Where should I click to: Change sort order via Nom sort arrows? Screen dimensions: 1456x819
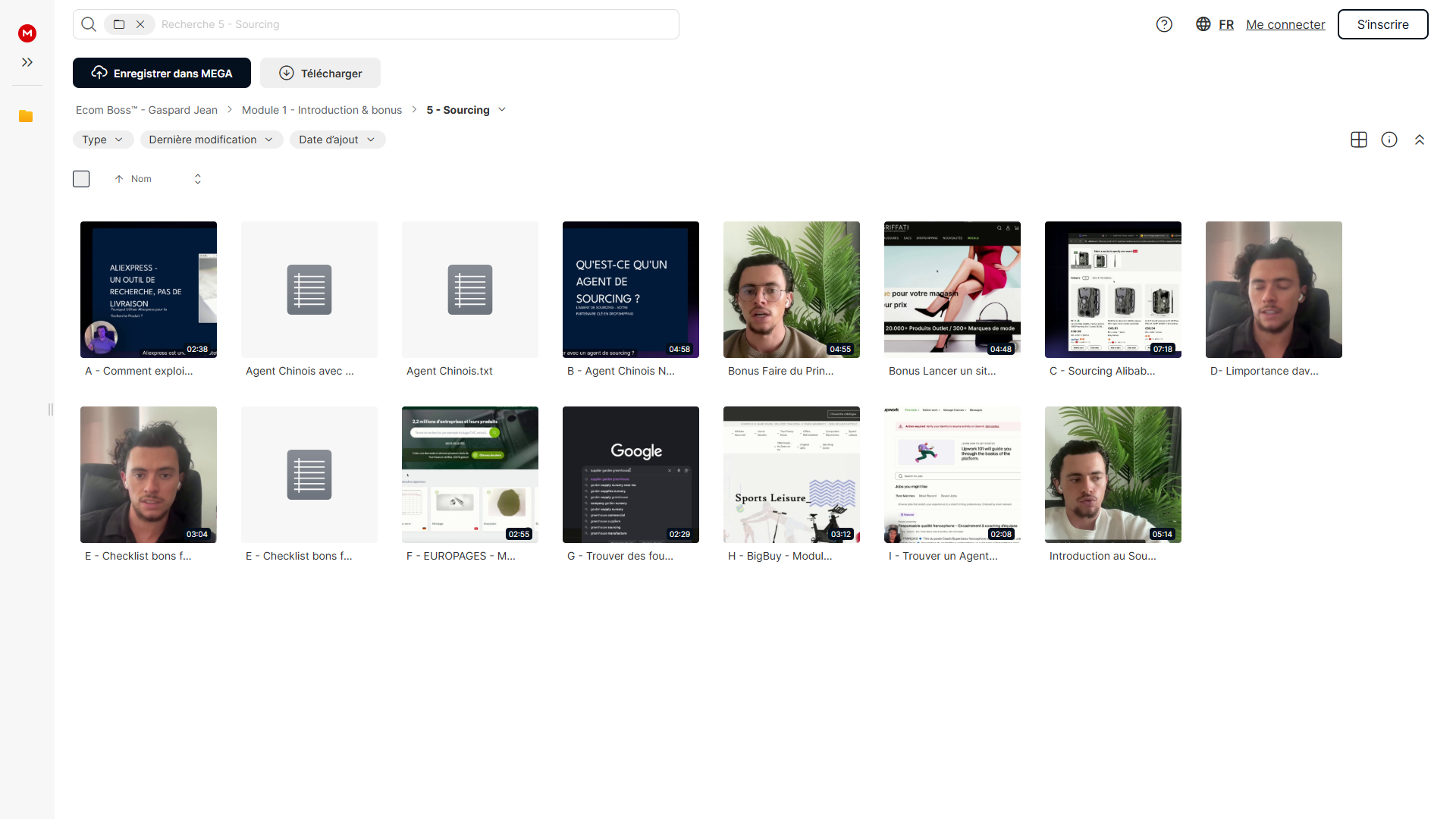[198, 179]
